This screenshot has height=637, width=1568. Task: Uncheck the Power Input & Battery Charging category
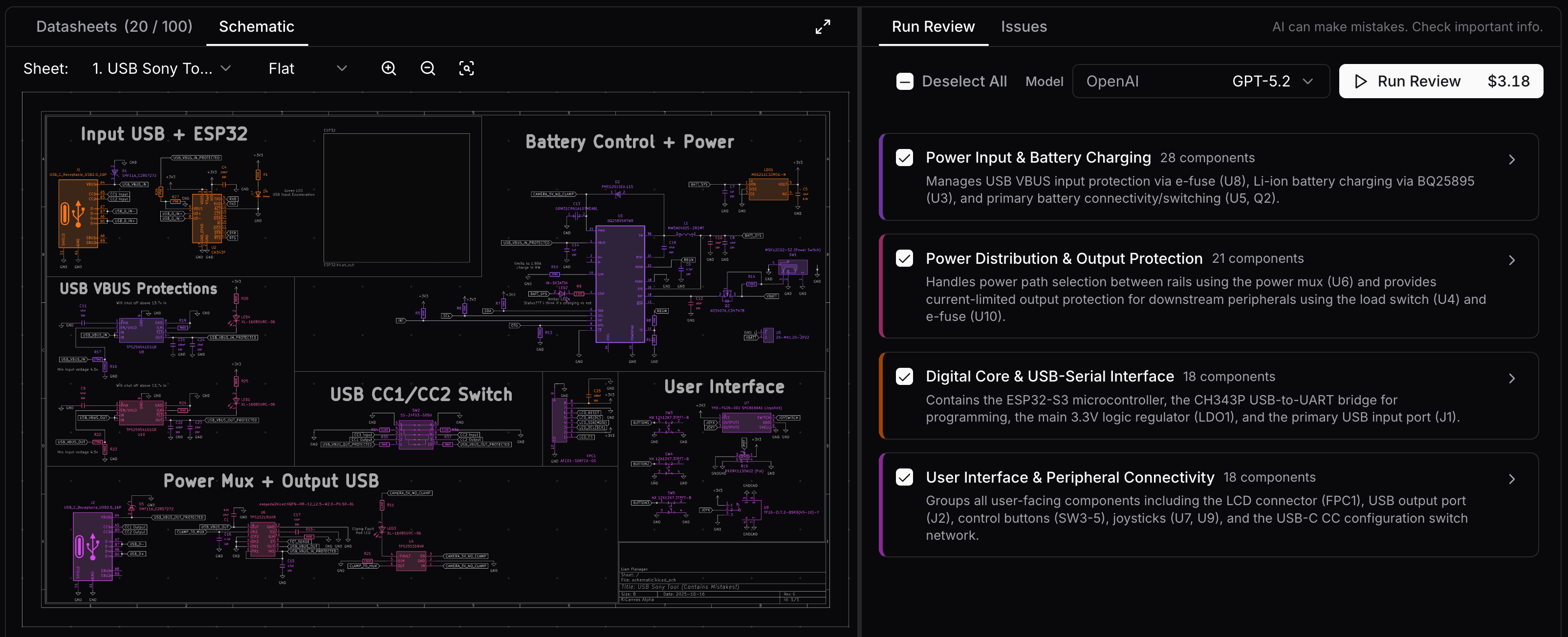pos(905,157)
